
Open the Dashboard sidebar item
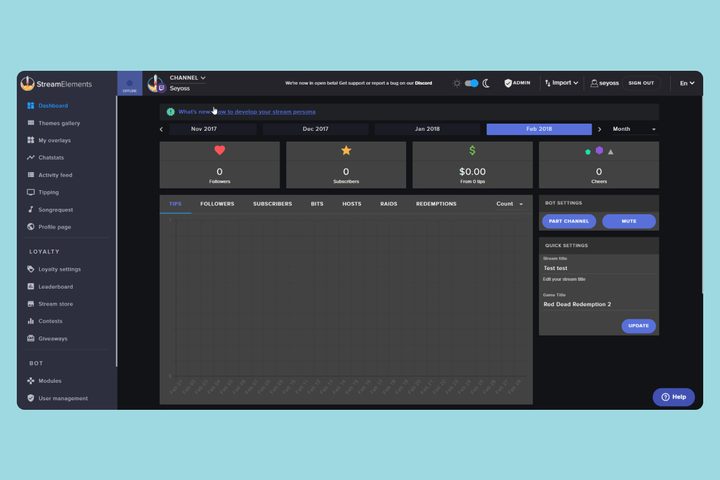pyautogui.click(x=47, y=106)
